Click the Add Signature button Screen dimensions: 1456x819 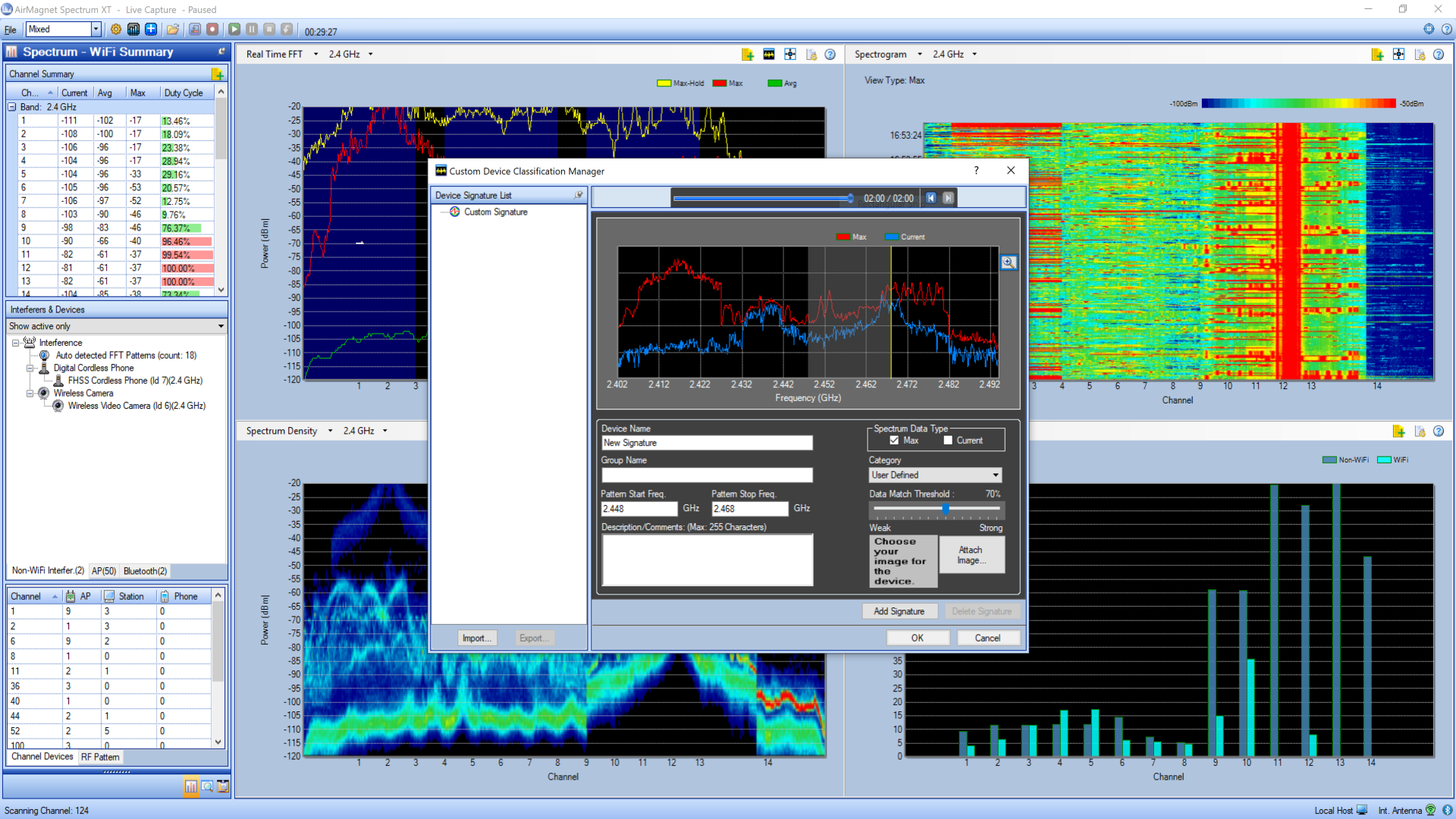tap(899, 611)
